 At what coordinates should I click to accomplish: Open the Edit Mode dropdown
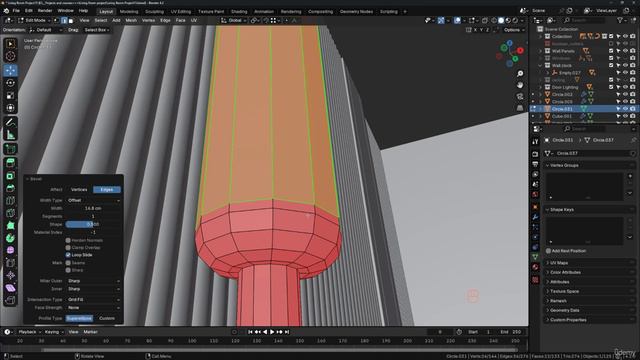pos(34,20)
